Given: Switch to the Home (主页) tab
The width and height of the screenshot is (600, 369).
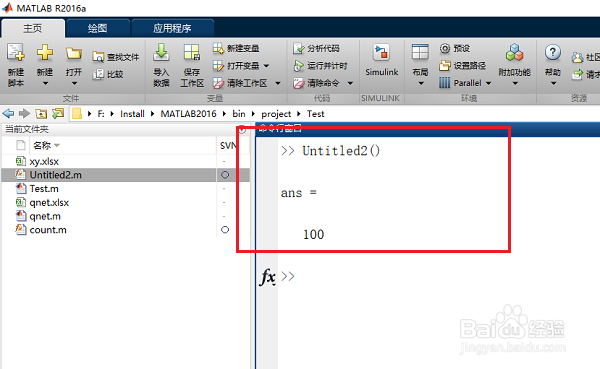Looking at the screenshot, I should pyautogui.click(x=33, y=28).
